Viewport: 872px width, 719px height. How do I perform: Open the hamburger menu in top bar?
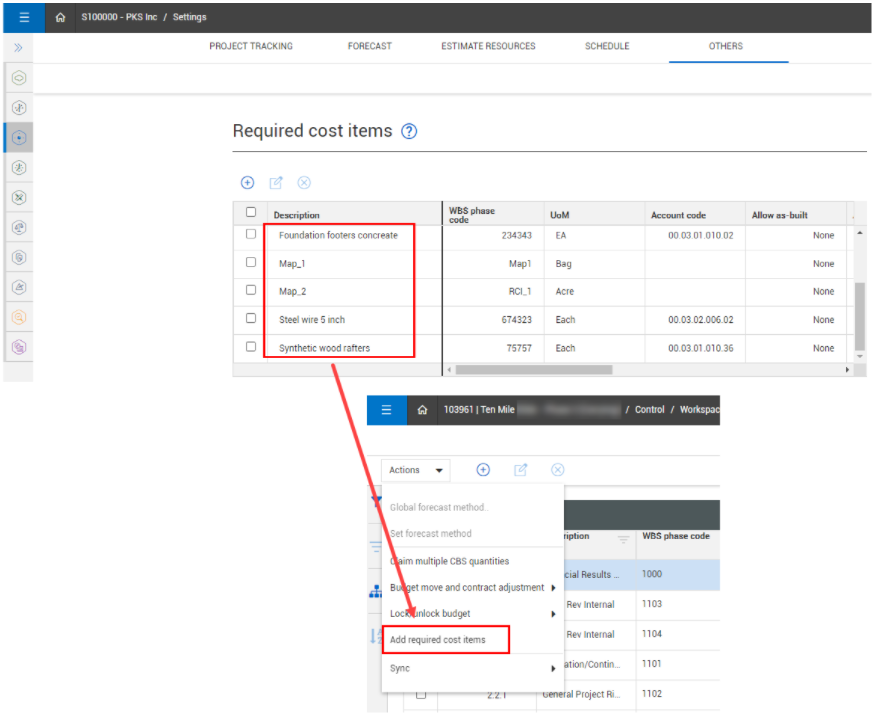(22, 17)
